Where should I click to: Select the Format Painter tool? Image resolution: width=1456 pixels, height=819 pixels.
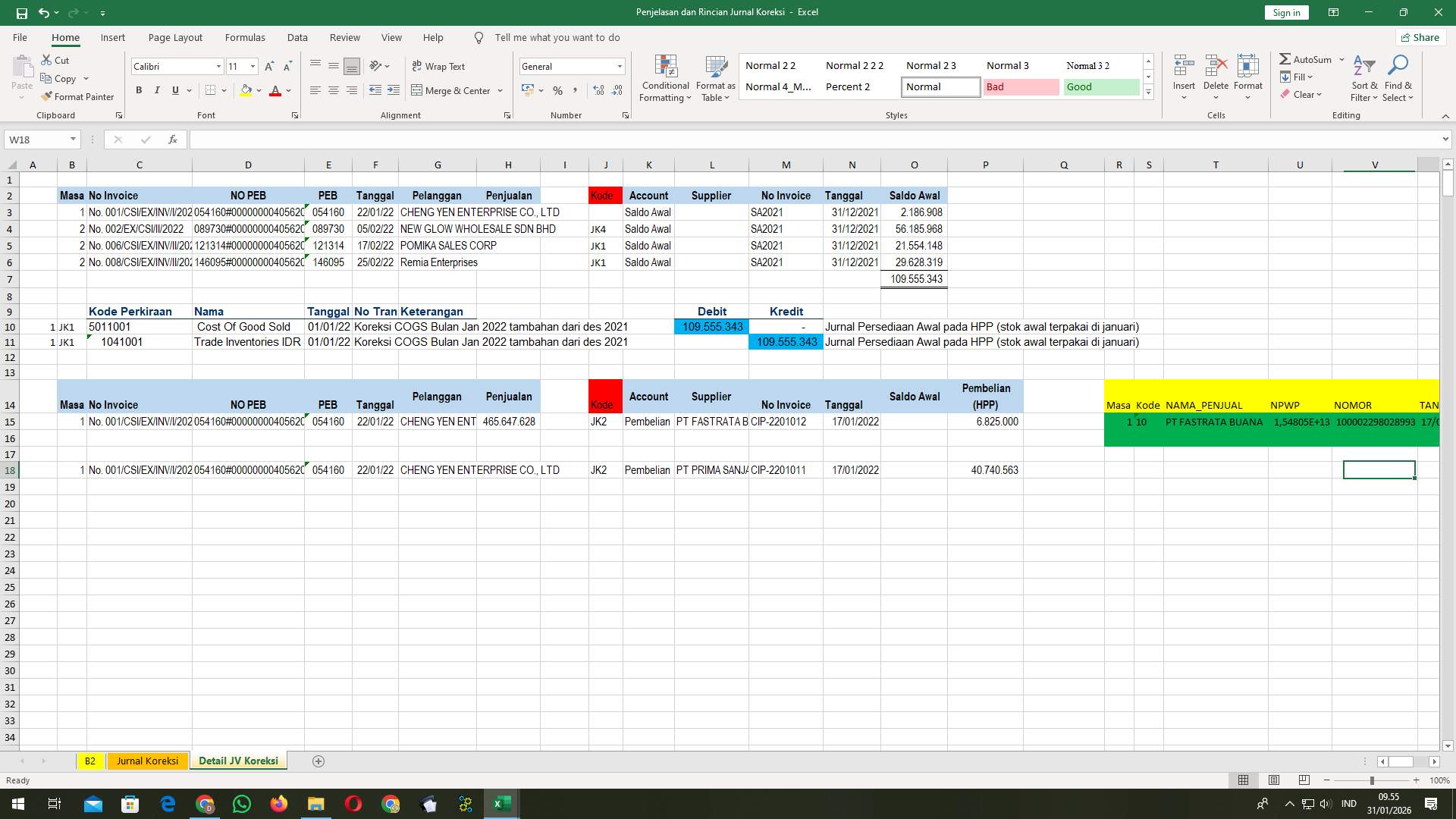(78, 96)
